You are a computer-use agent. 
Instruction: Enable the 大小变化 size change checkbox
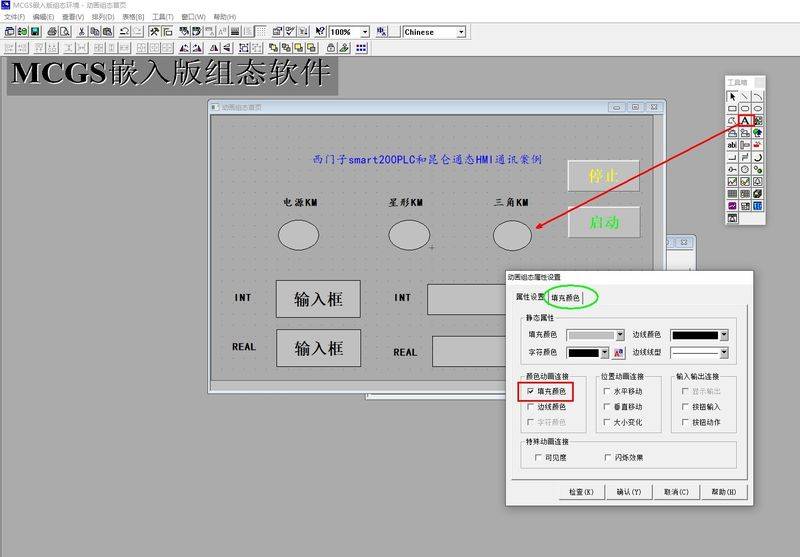(x=607, y=422)
